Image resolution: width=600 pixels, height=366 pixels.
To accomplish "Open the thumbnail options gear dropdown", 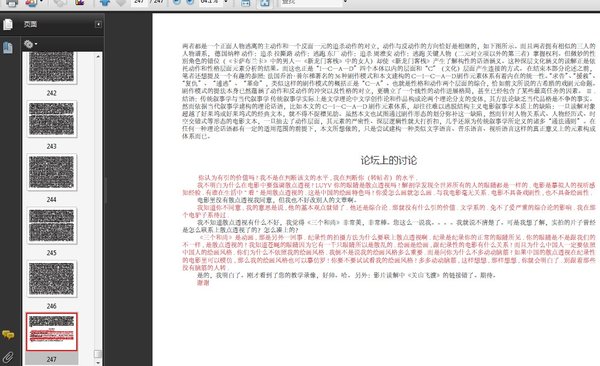I will pyautogui.click(x=31, y=44).
